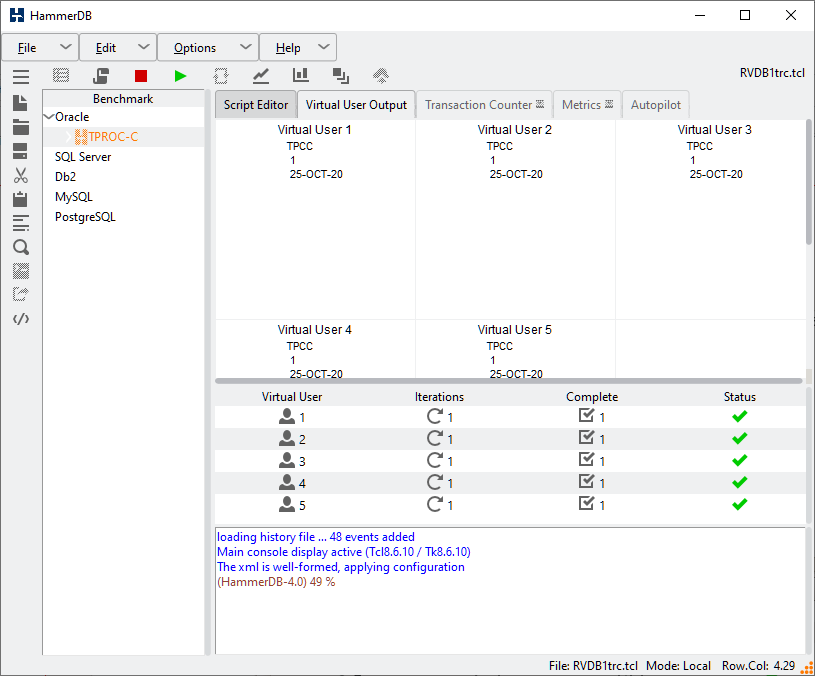Click the magnifying glass search icon
The height and width of the screenshot is (676, 815).
tap(21, 247)
